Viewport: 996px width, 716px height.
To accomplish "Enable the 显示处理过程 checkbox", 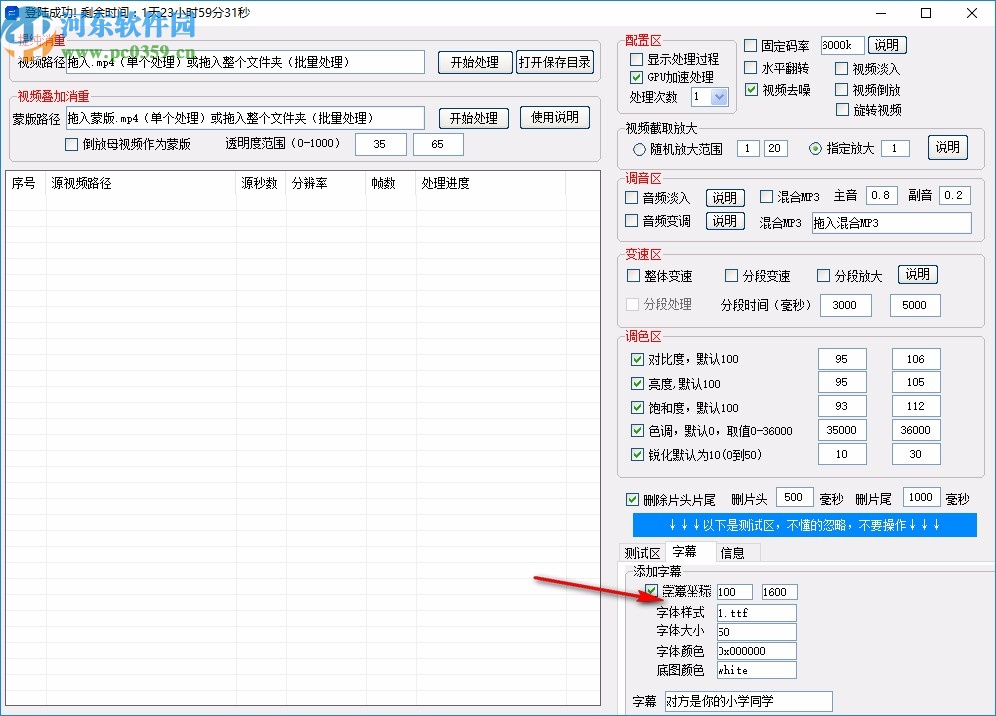I will (635, 59).
